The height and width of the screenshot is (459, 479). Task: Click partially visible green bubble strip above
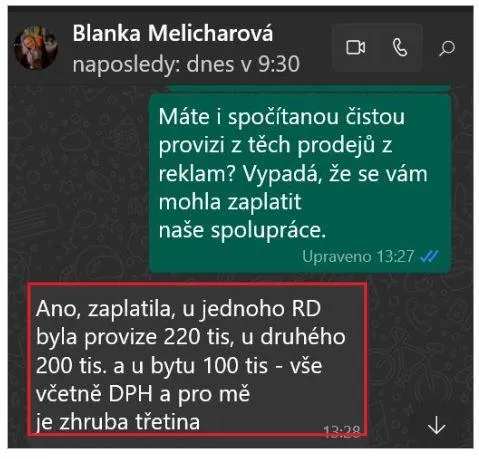309,88
